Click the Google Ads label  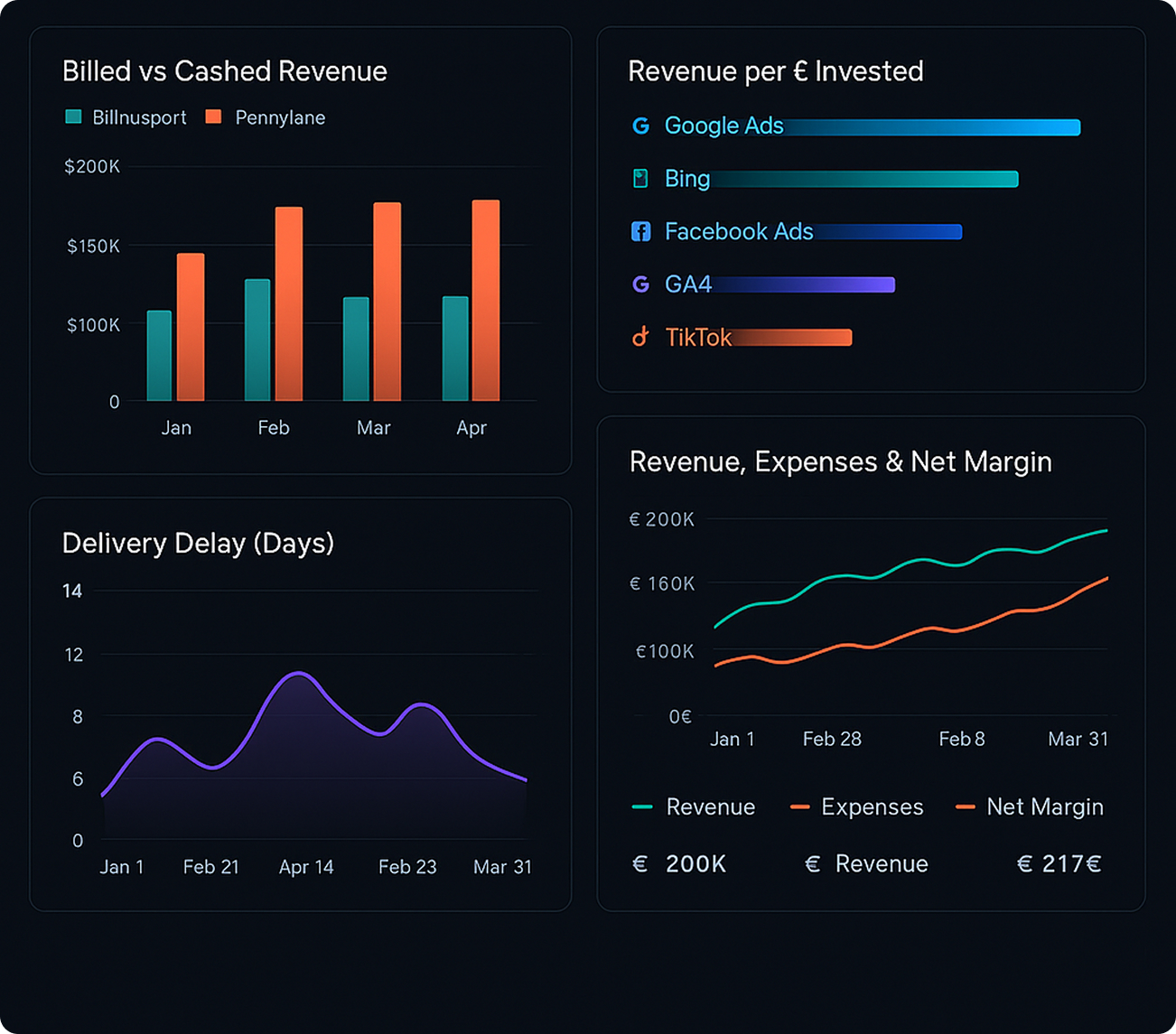coord(723,126)
